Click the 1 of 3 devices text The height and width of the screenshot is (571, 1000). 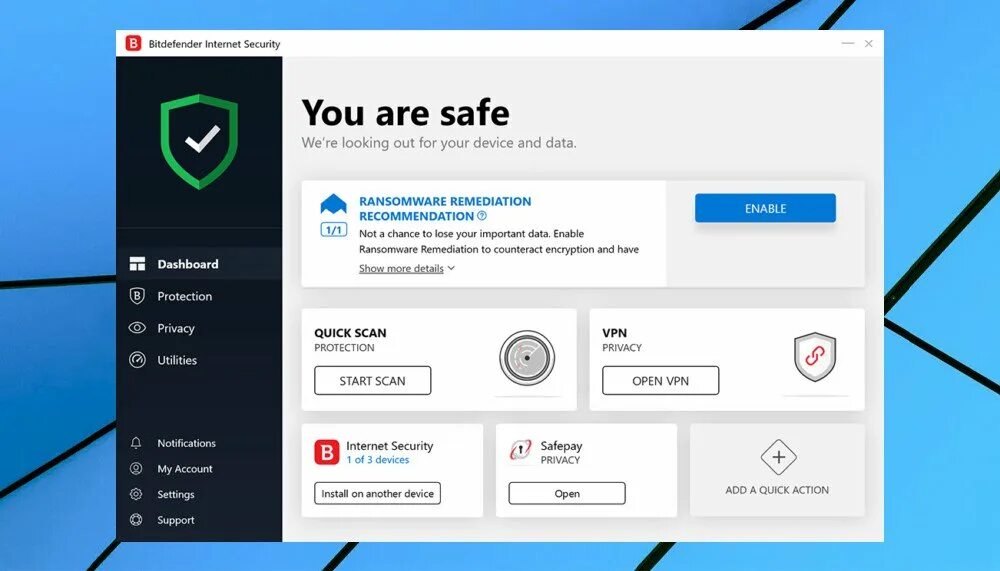pos(378,459)
